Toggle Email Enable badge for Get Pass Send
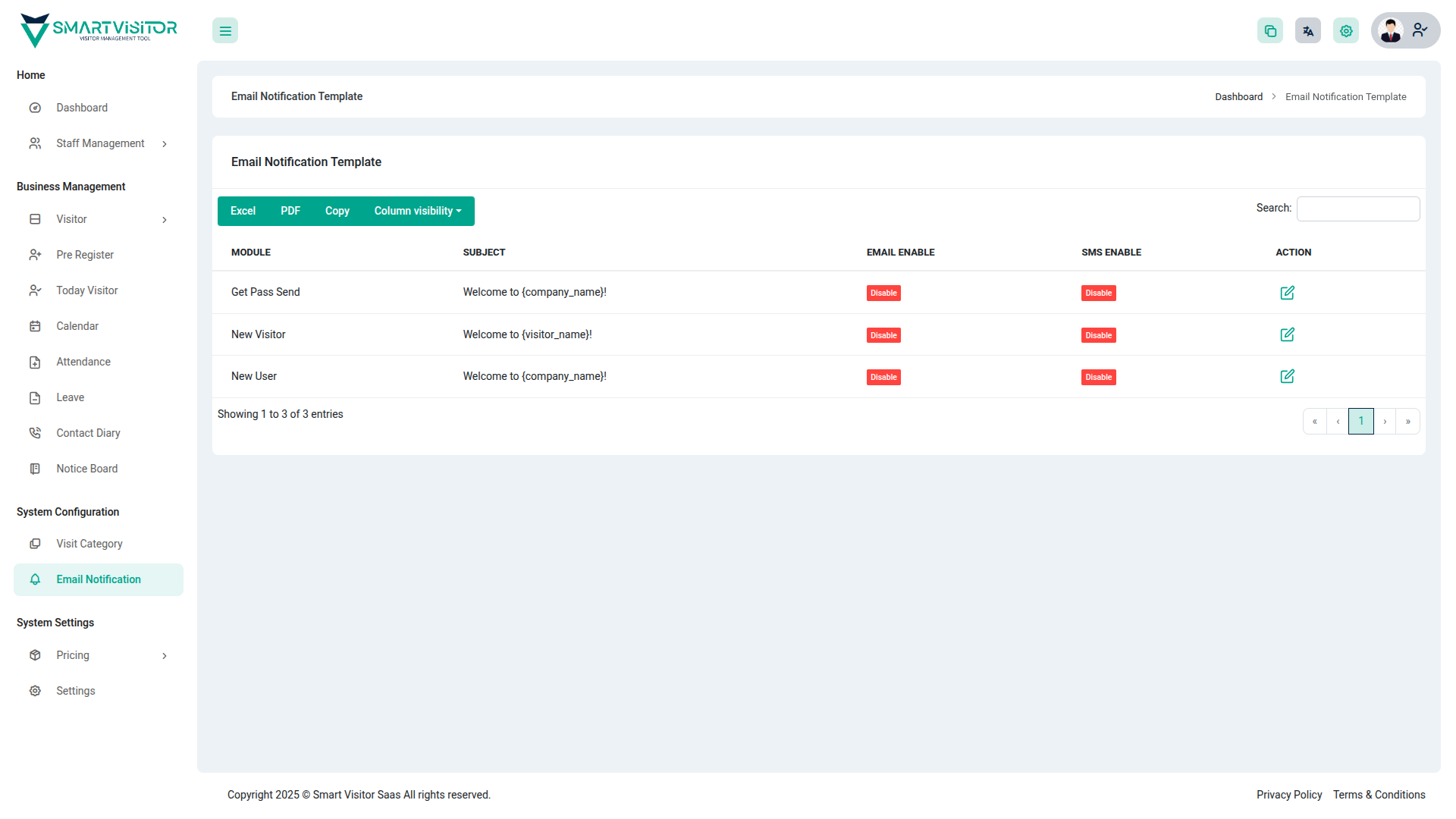 pyautogui.click(x=883, y=293)
